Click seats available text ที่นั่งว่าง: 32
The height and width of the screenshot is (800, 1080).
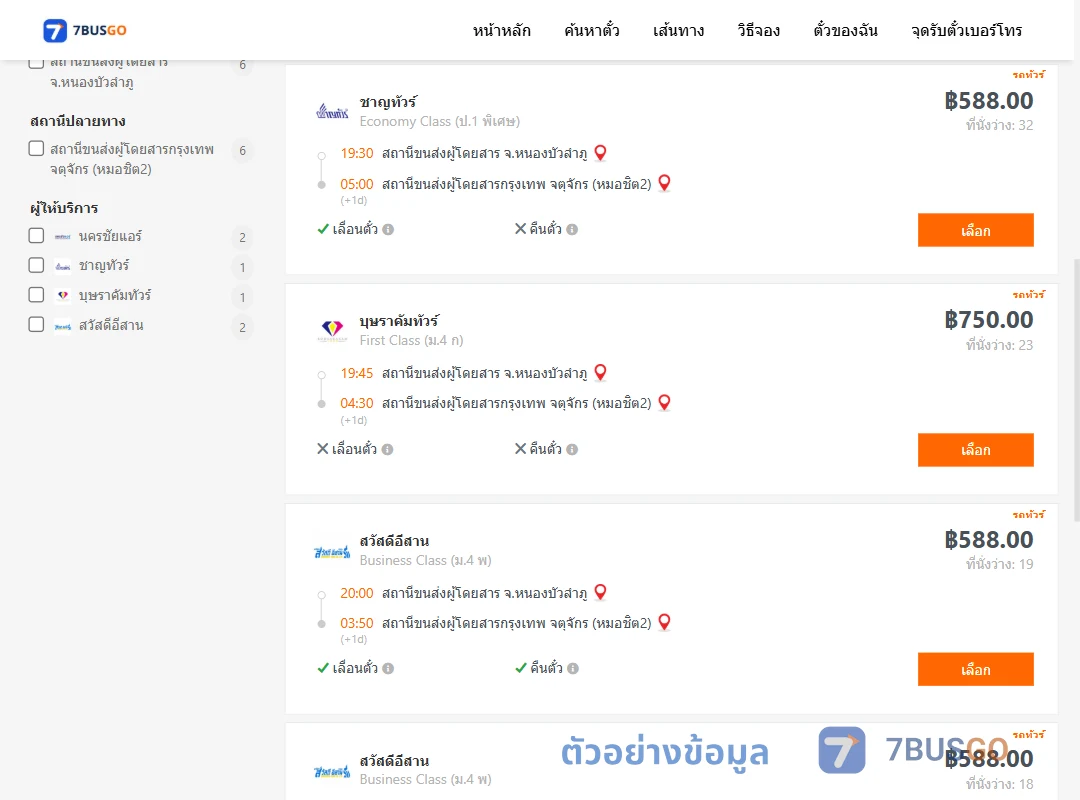pos(999,125)
